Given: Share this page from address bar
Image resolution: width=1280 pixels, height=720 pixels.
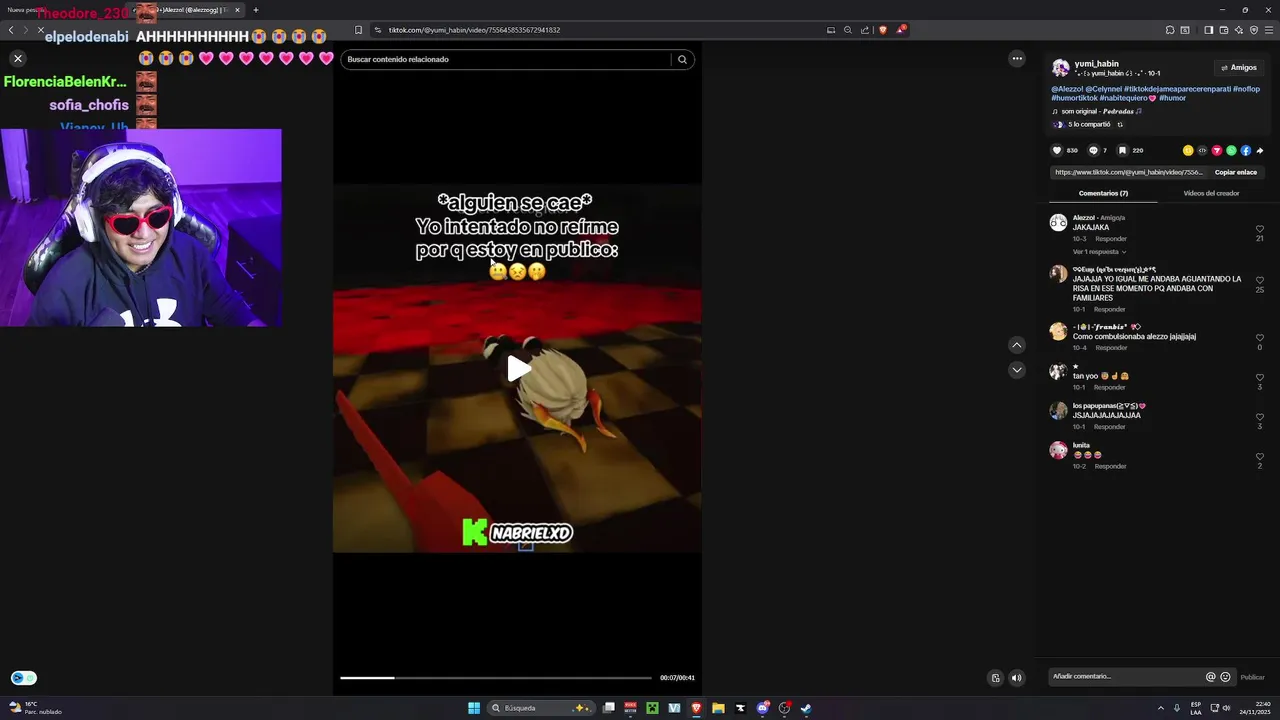Looking at the screenshot, I should point(865,30).
